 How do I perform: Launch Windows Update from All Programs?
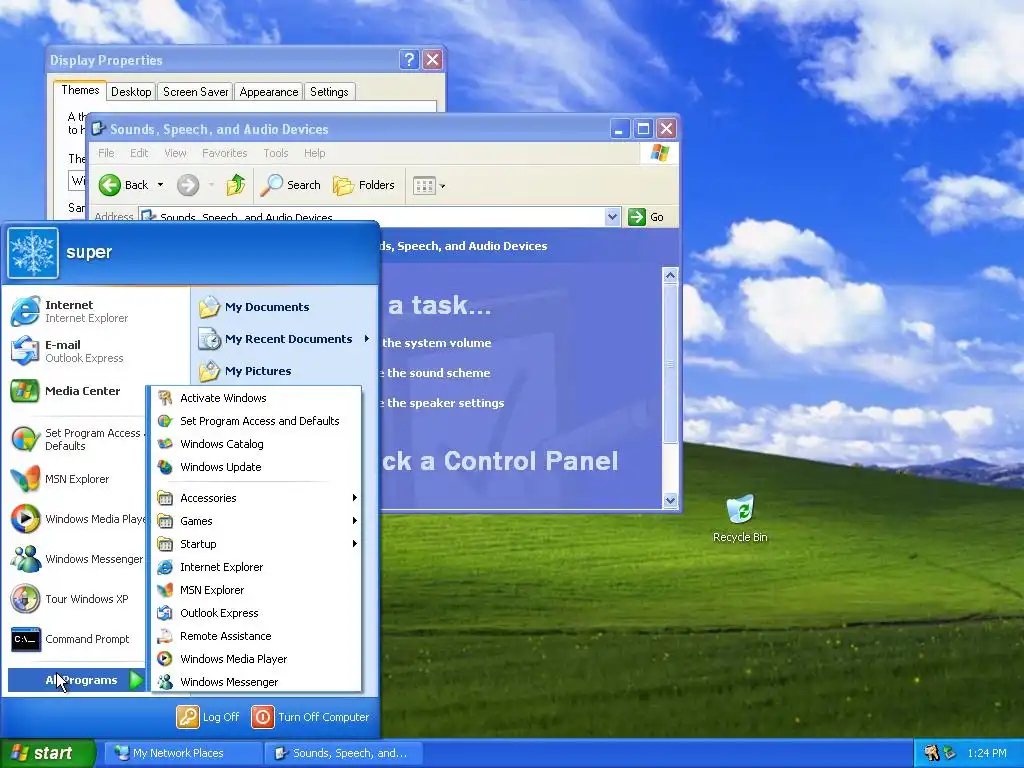coord(256,467)
